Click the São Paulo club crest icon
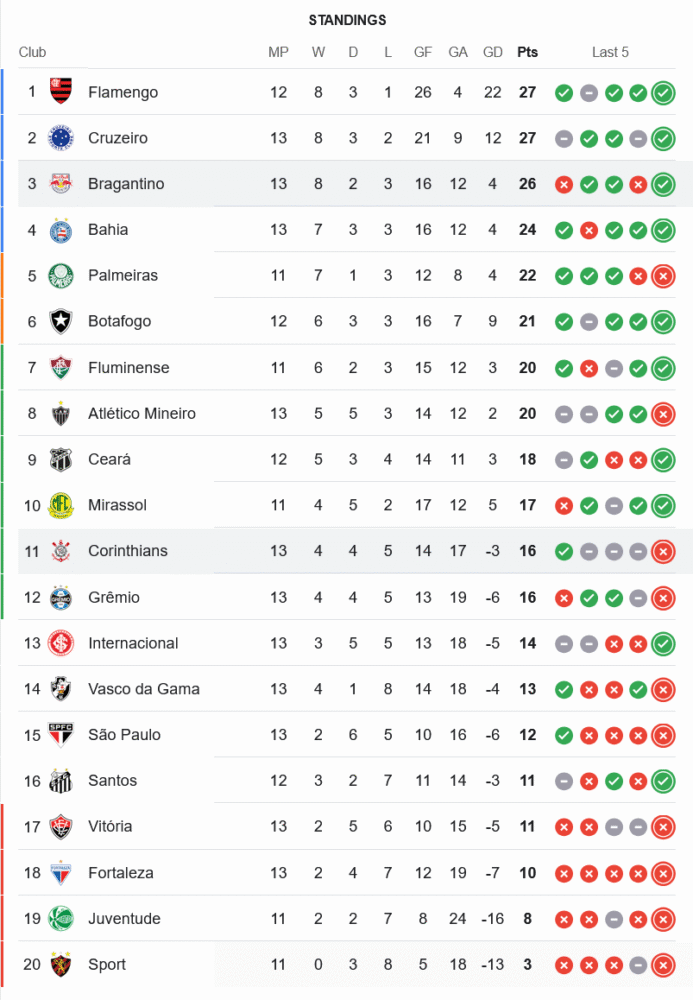Screen dimensions: 693x1000 [61, 735]
